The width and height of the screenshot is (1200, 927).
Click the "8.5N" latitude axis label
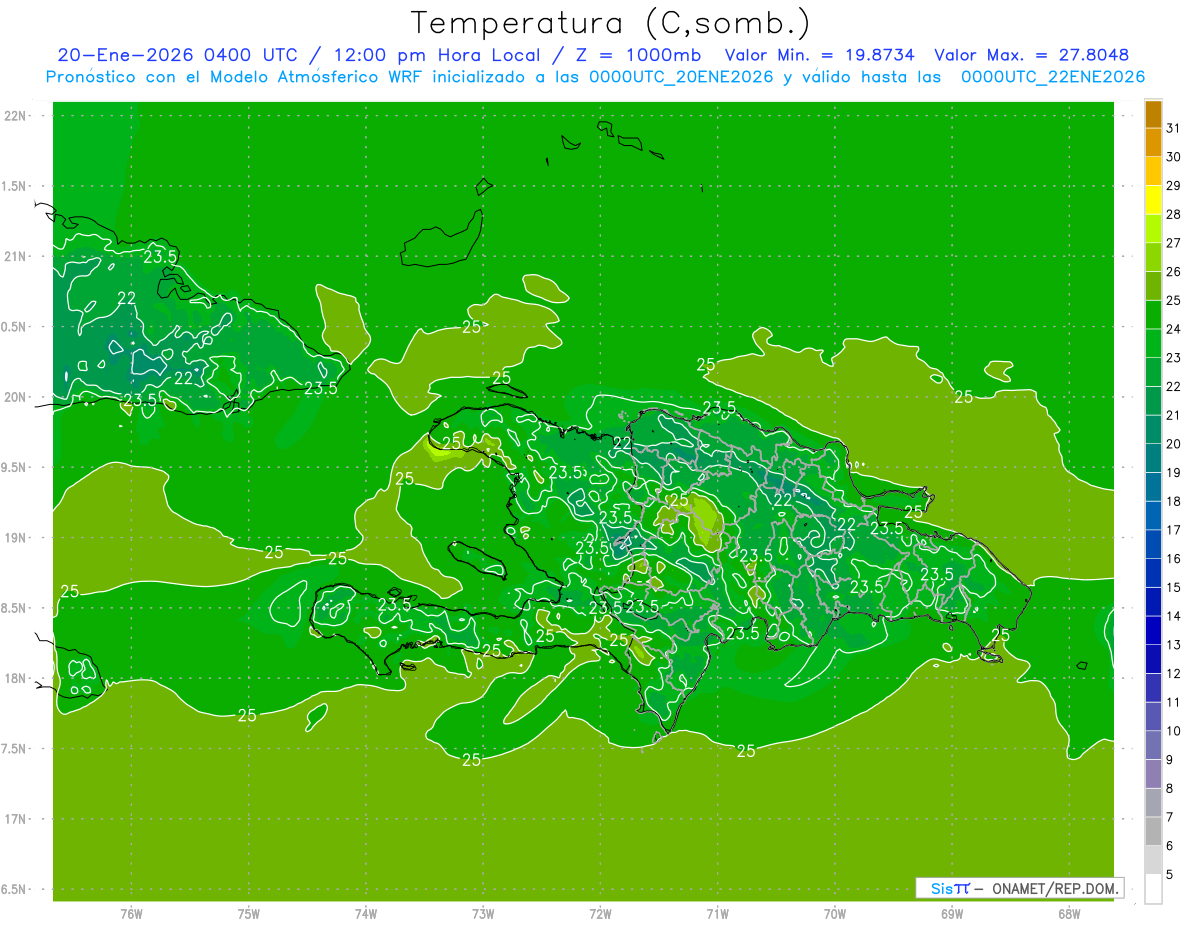(x=16, y=608)
